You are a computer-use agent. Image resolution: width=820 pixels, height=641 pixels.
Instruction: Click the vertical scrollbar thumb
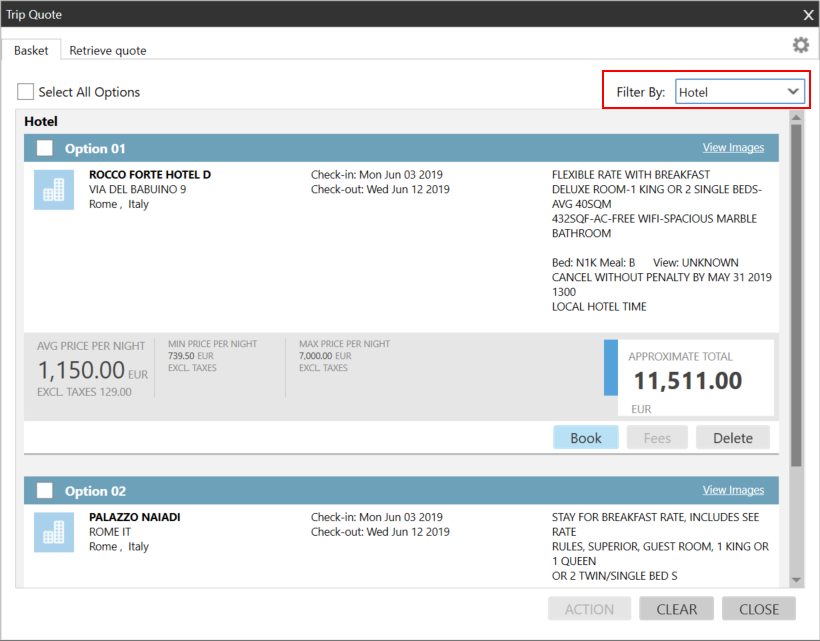point(796,295)
